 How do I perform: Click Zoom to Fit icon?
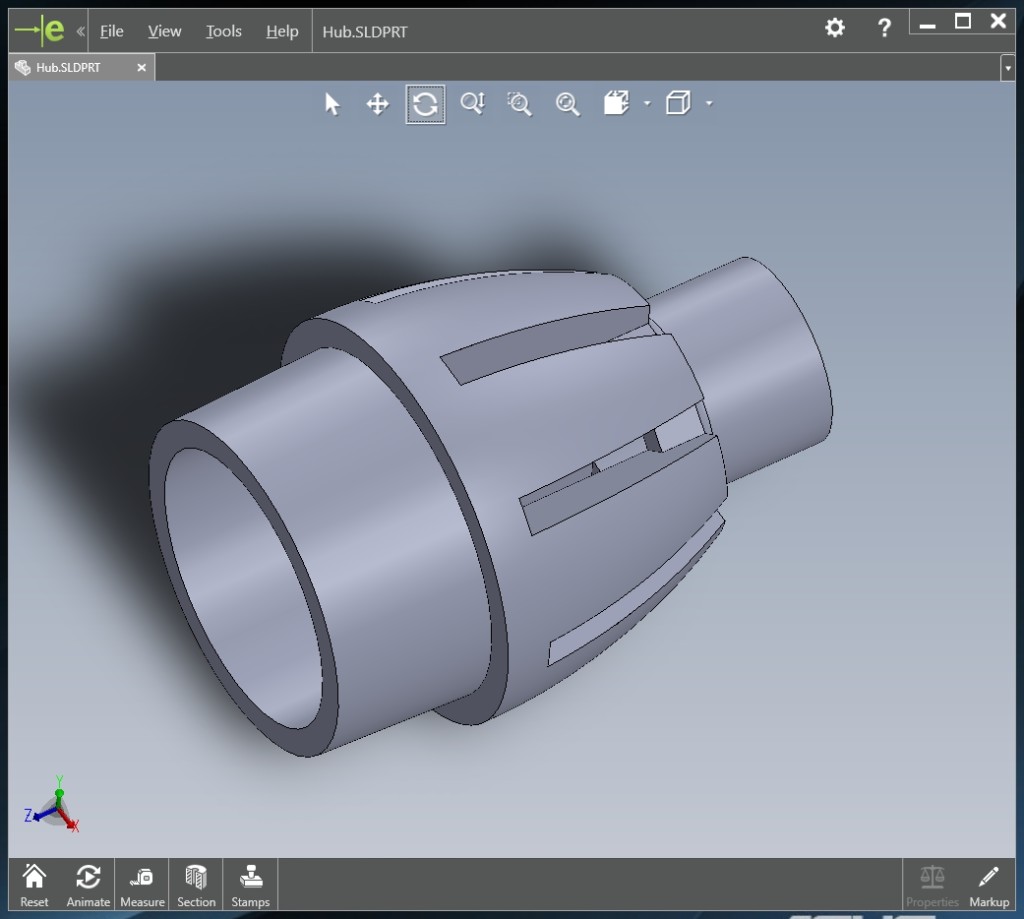[x=568, y=104]
